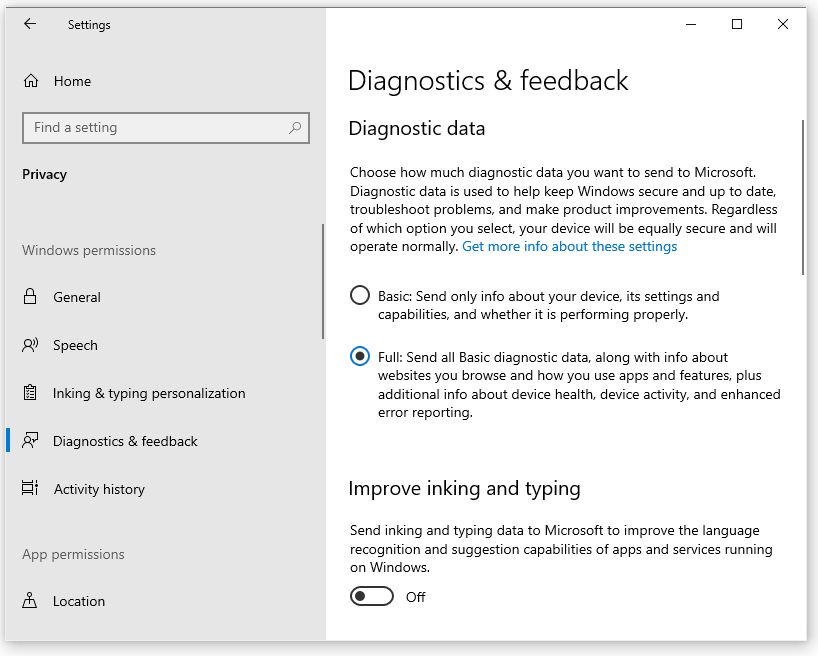Screen dimensions: 818x656
Task: Maximize the Settings window
Action: (737, 24)
